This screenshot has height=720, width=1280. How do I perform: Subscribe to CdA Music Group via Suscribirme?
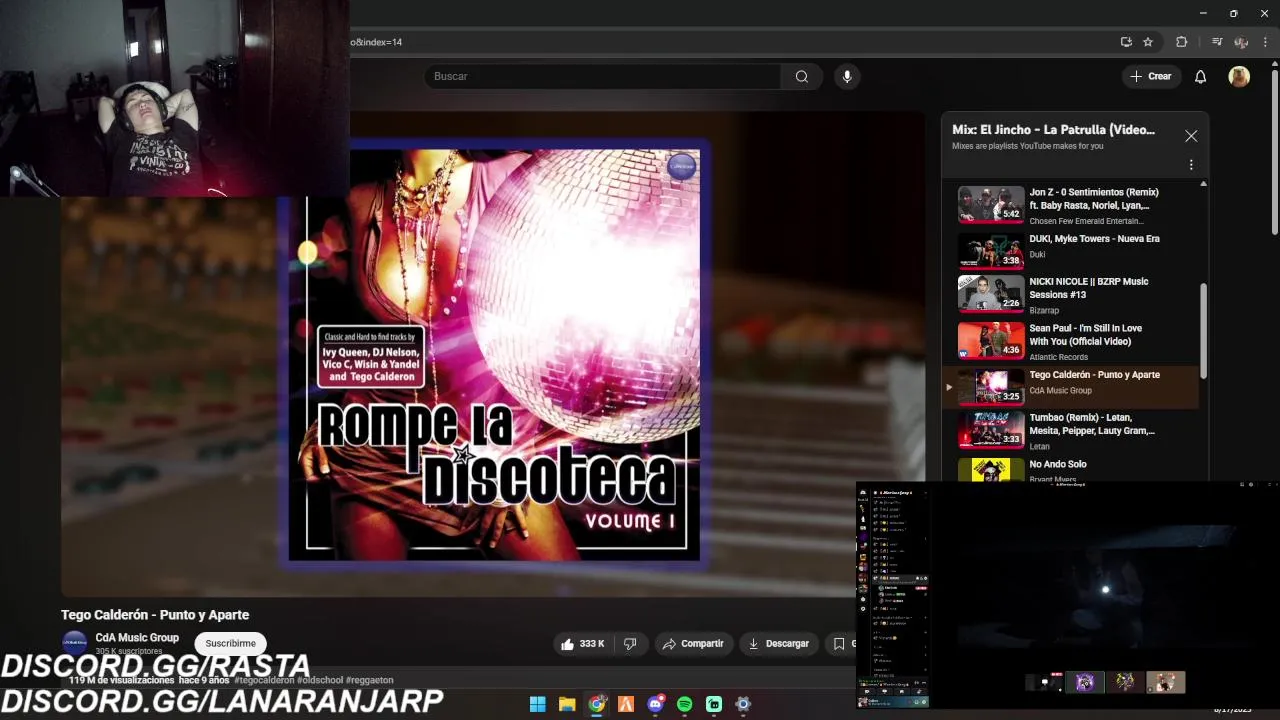click(x=231, y=644)
